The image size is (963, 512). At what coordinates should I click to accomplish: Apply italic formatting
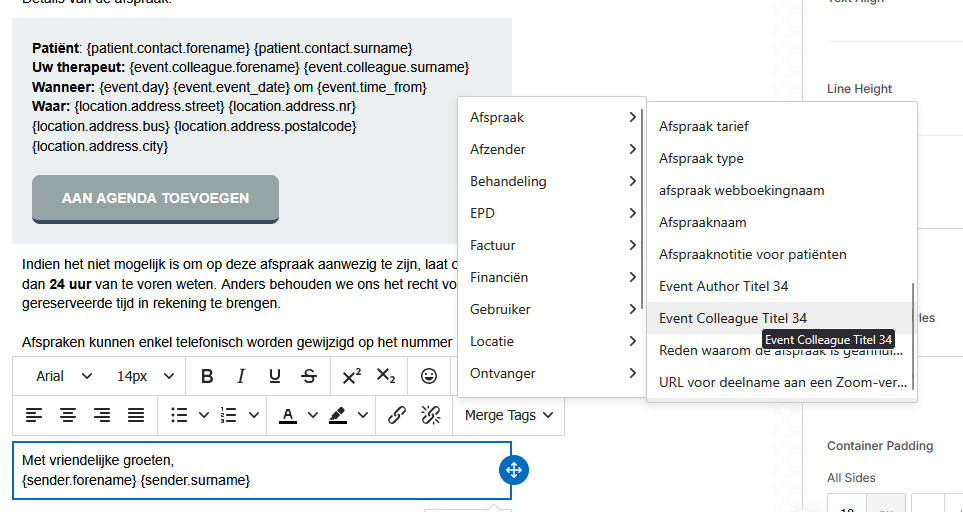point(241,376)
